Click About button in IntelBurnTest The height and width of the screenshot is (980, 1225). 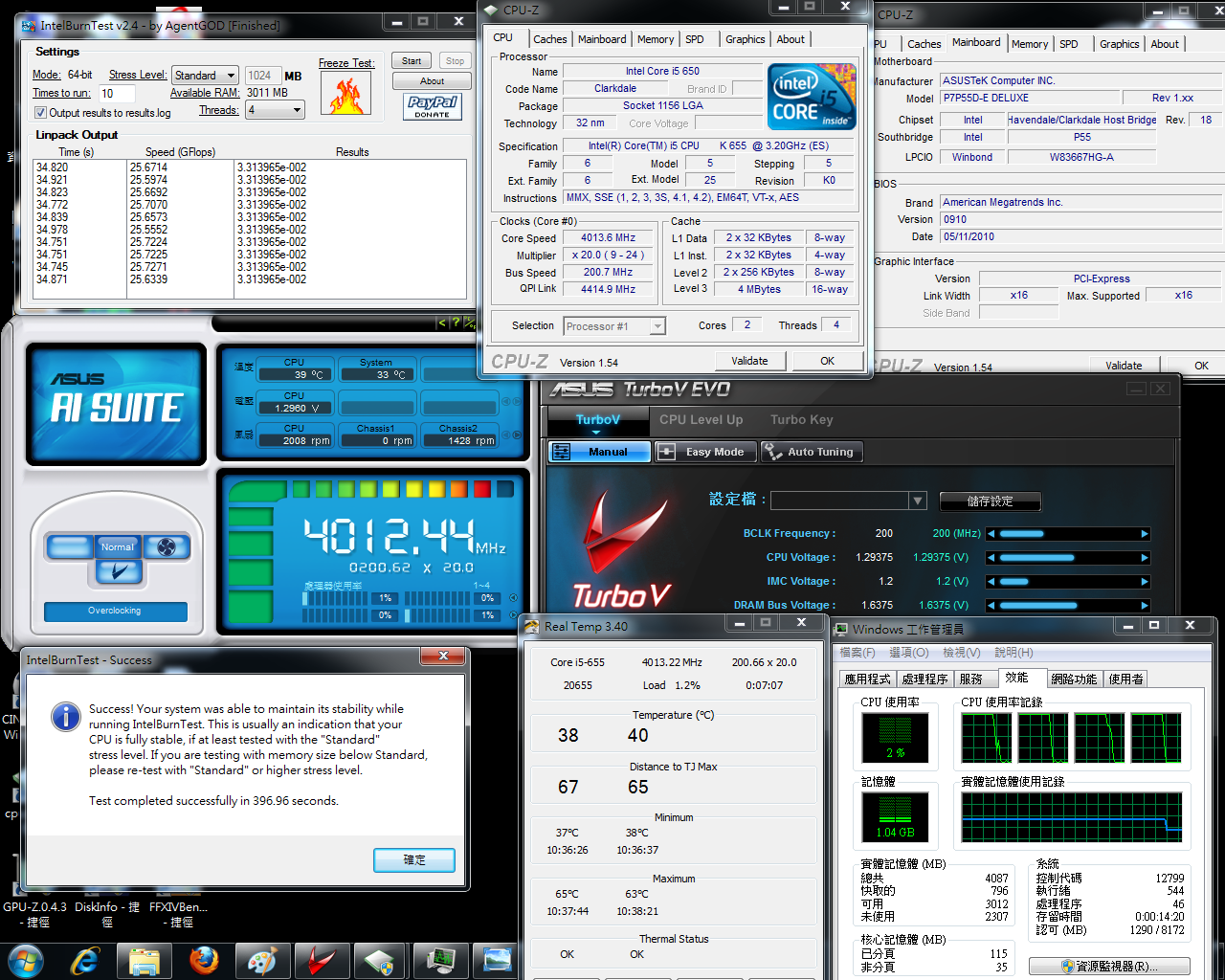432,81
